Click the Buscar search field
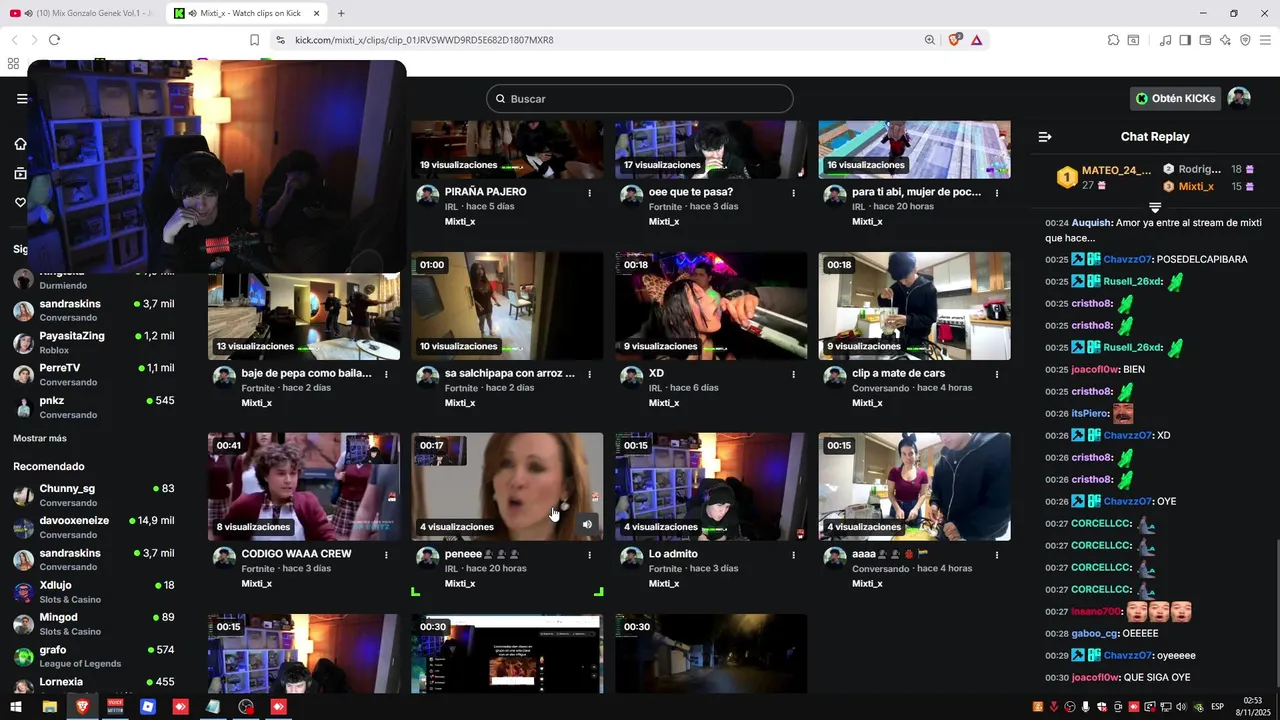 click(x=640, y=99)
